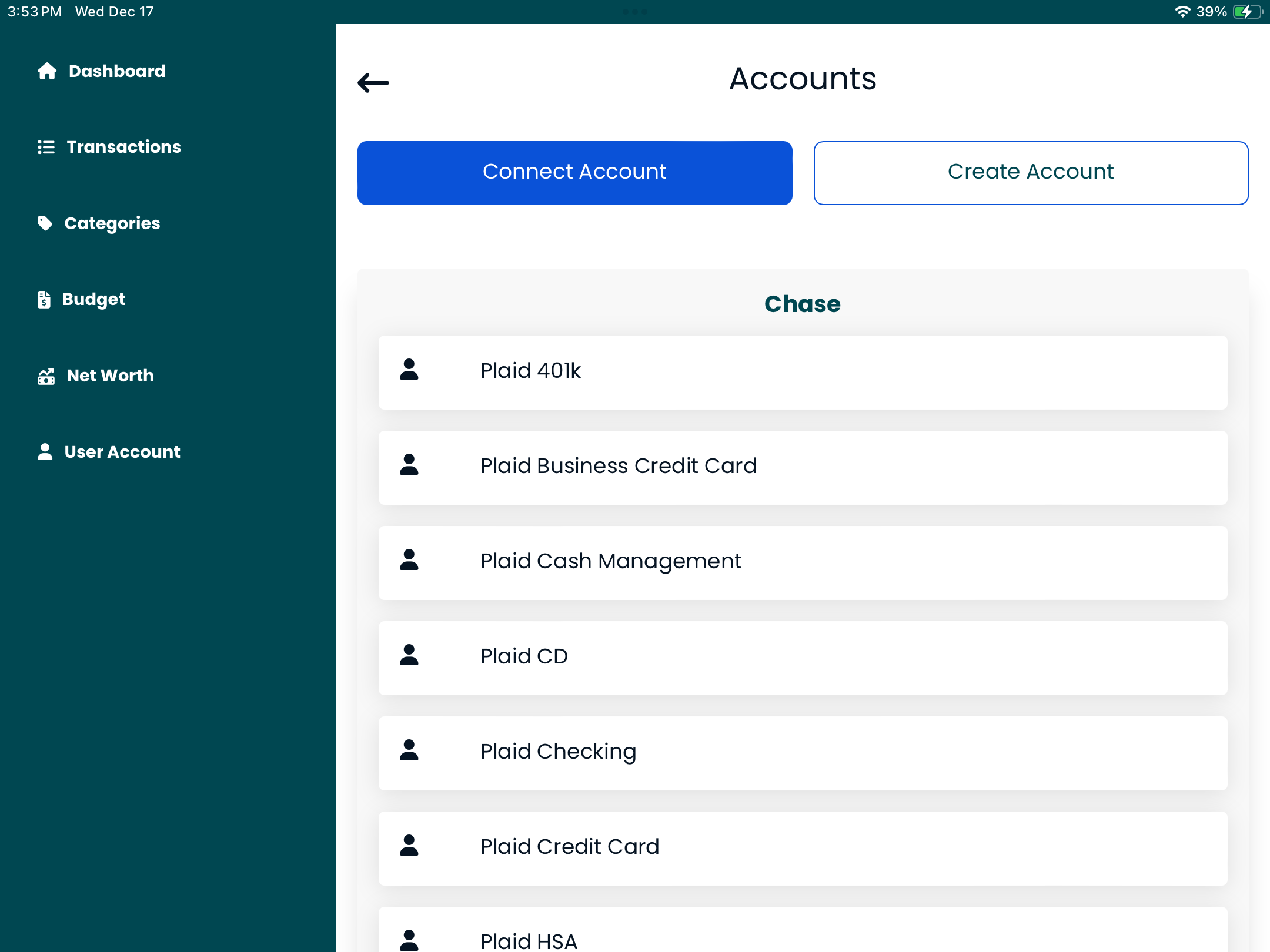Click the back arrow icon
1270x952 pixels.
pos(373,83)
